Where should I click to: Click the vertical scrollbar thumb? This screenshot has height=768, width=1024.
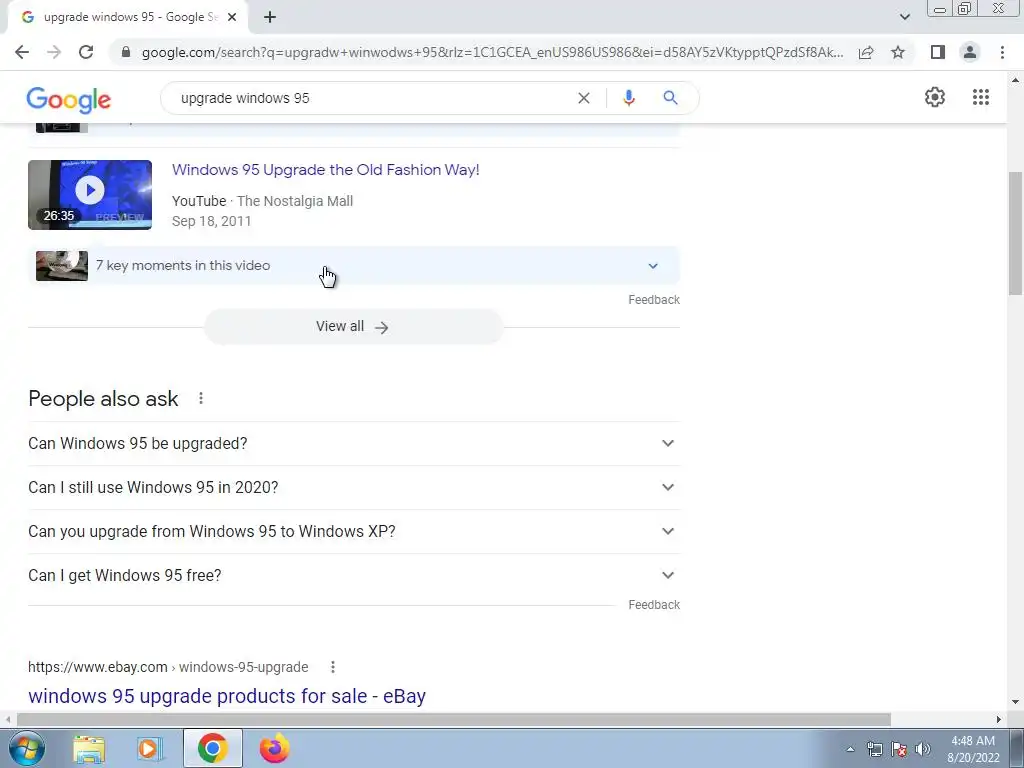pos(1015,233)
